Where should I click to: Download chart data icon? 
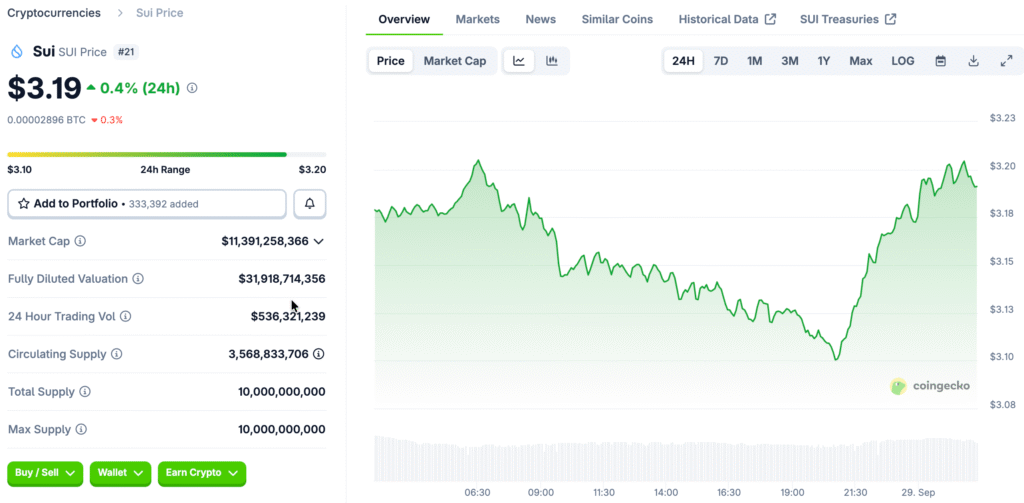[973, 61]
